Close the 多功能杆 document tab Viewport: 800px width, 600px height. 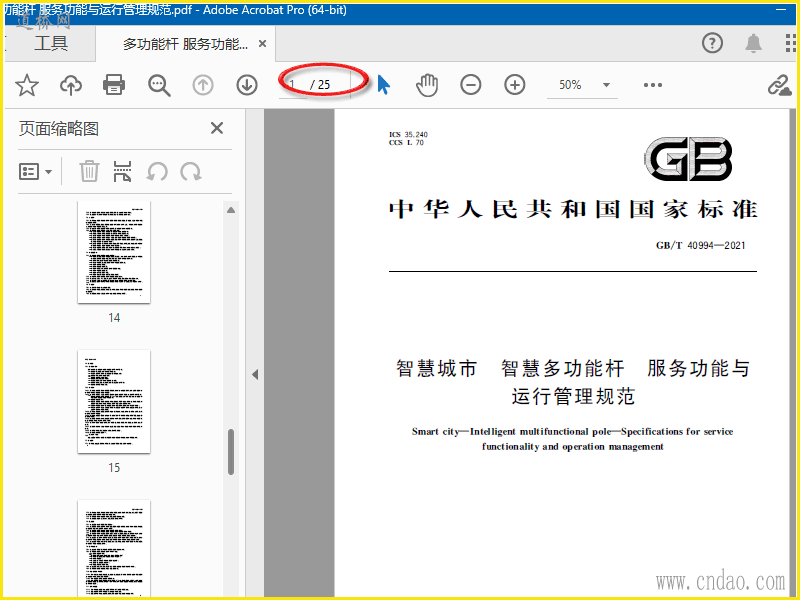262,44
